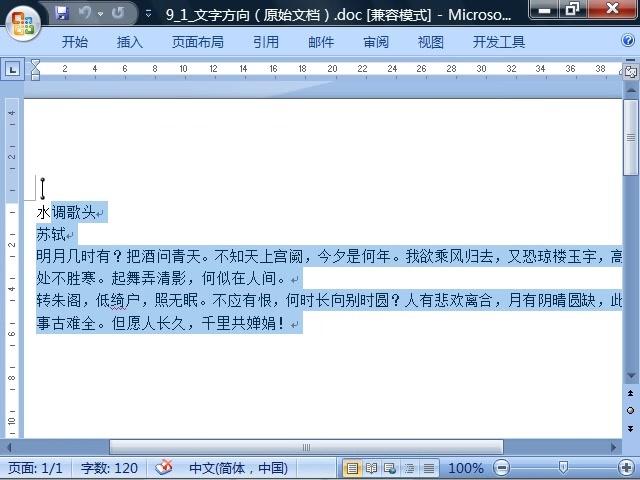
Task: Minimize the Word window
Action: [544, 9]
